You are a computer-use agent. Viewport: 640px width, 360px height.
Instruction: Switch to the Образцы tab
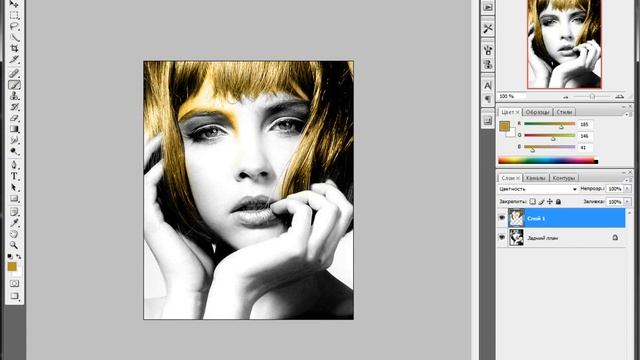537,112
